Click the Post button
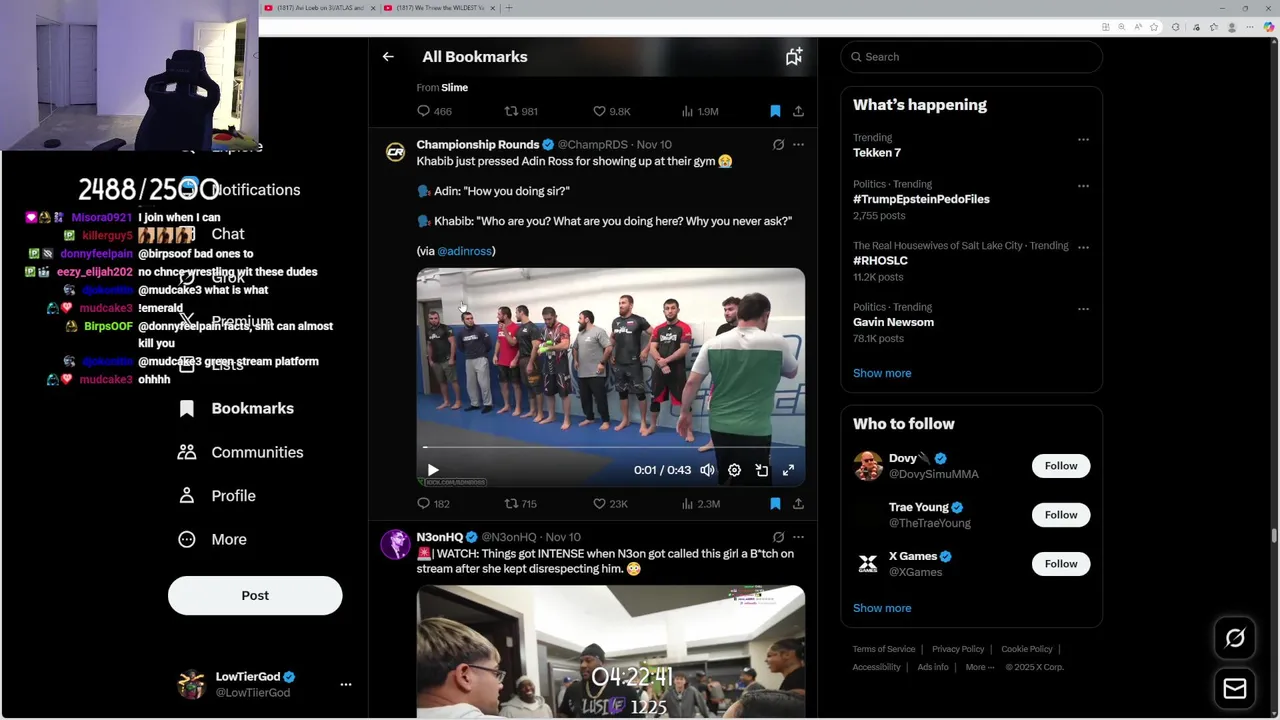 click(255, 595)
